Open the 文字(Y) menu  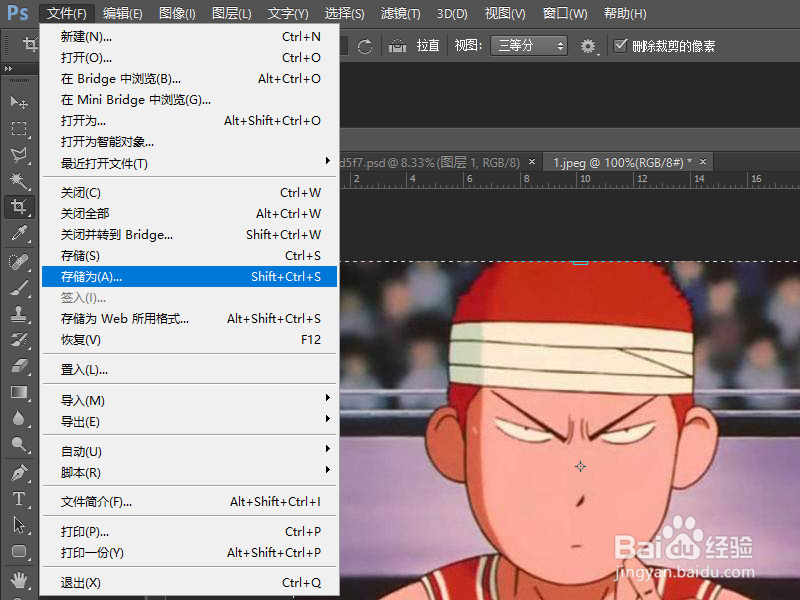coord(288,13)
